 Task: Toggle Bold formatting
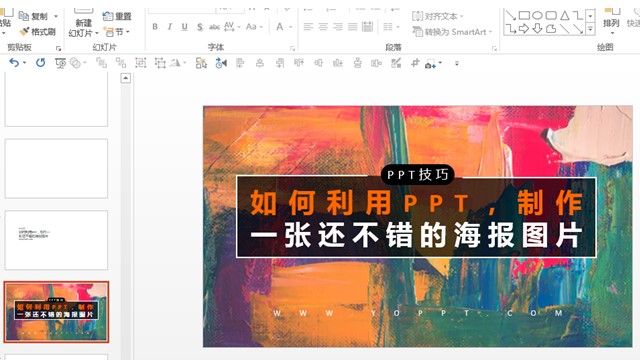point(155,27)
